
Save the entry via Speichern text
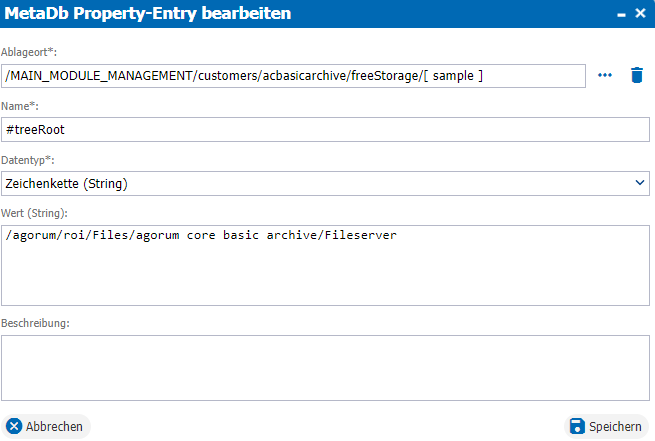point(615,427)
